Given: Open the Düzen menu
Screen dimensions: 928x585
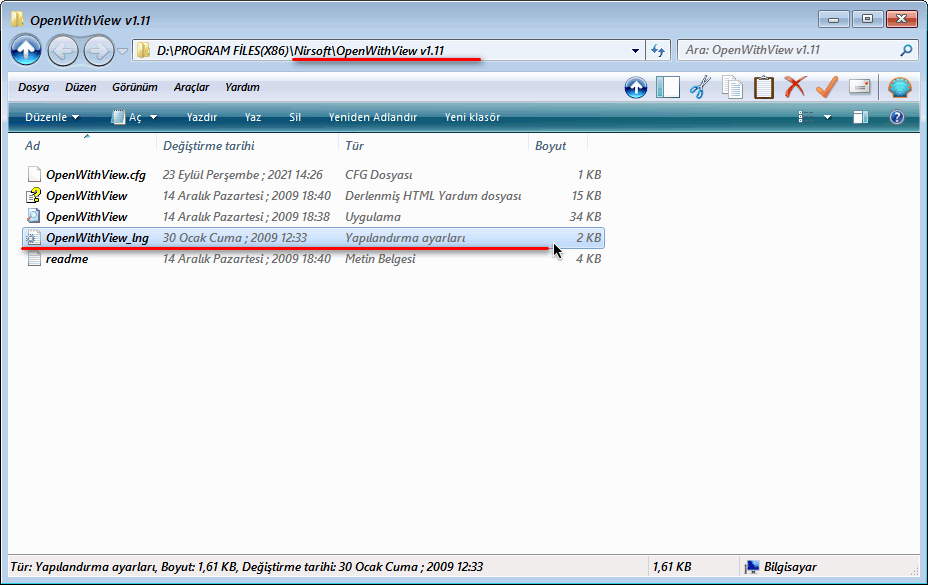Looking at the screenshot, I should [x=80, y=87].
